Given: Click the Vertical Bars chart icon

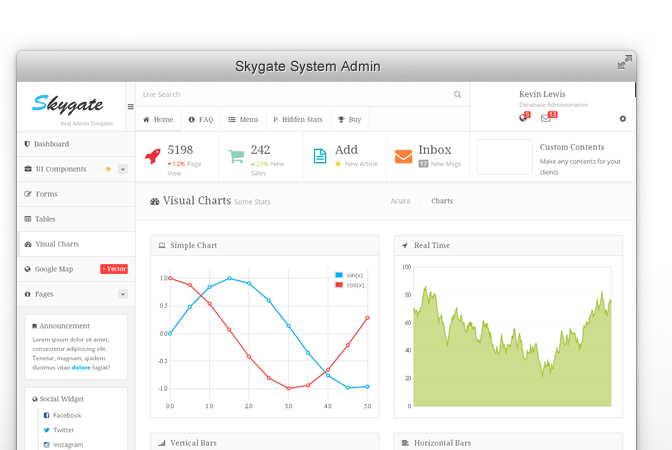Looking at the screenshot, I should coord(162,443).
